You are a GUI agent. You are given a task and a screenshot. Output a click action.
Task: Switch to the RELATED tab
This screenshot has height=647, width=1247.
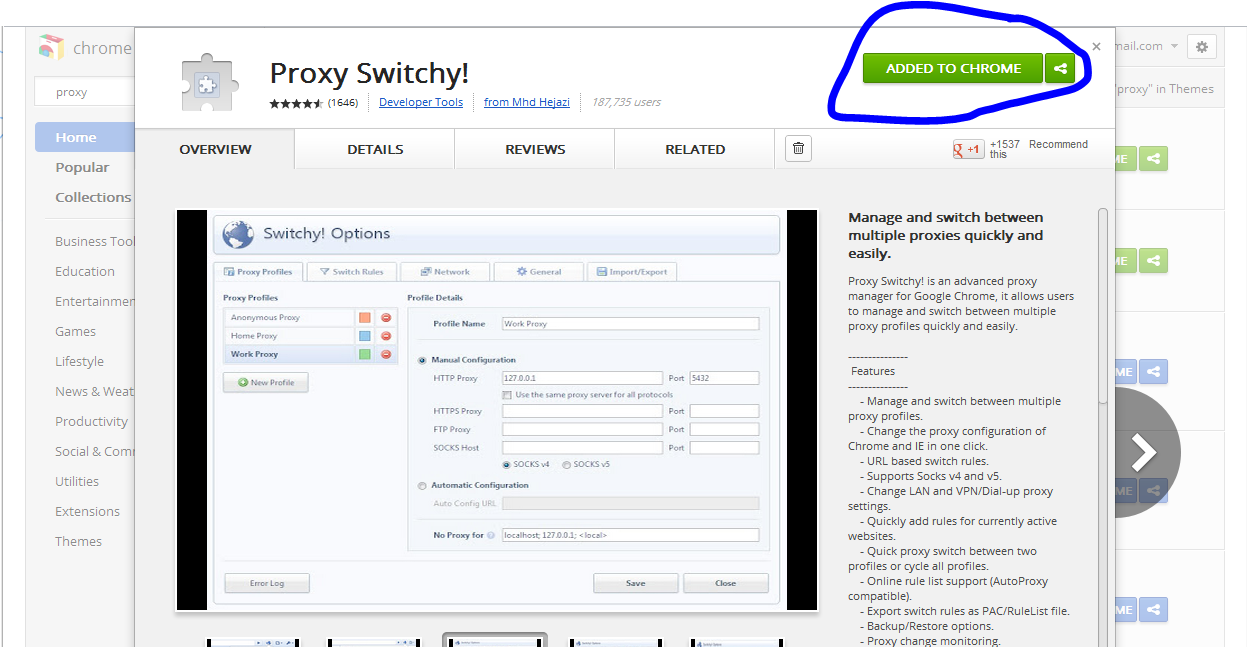point(695,149)
